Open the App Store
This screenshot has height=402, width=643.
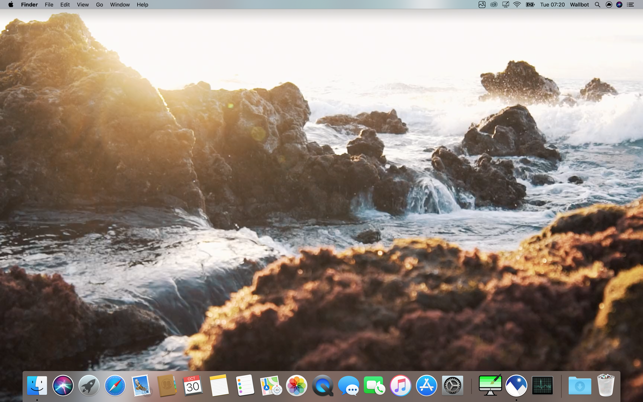click(427, 385)
